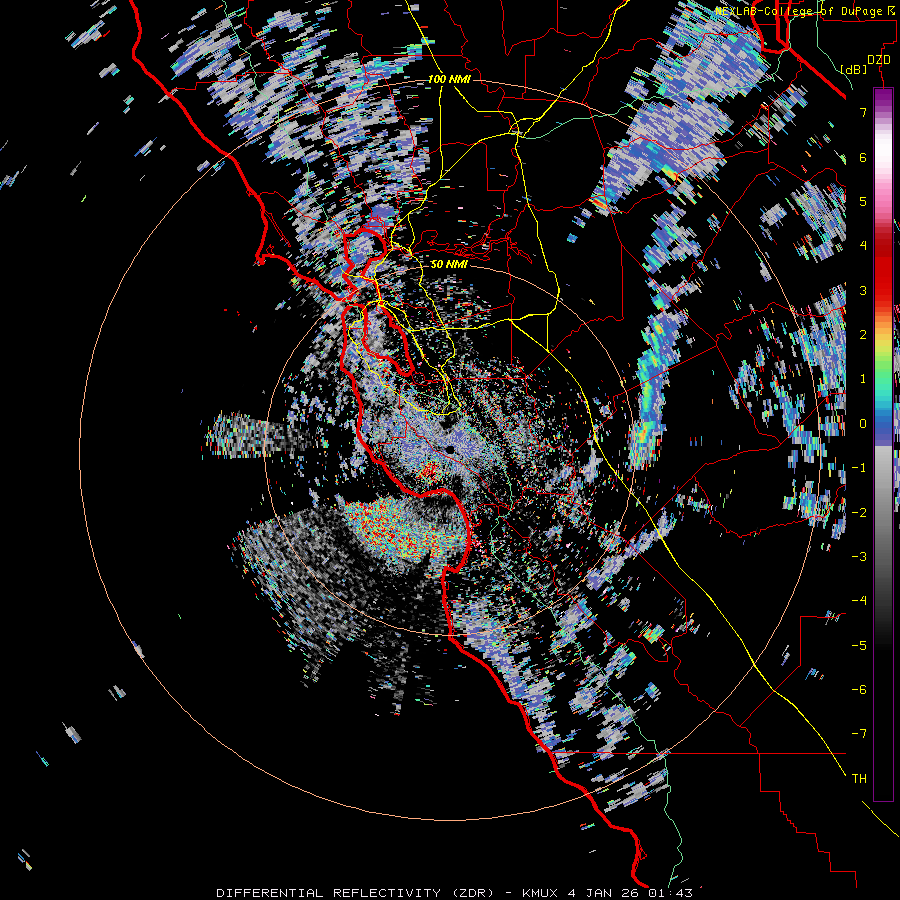Click the 3 value on the color scale
900x900 pixels.
[863, 290]
